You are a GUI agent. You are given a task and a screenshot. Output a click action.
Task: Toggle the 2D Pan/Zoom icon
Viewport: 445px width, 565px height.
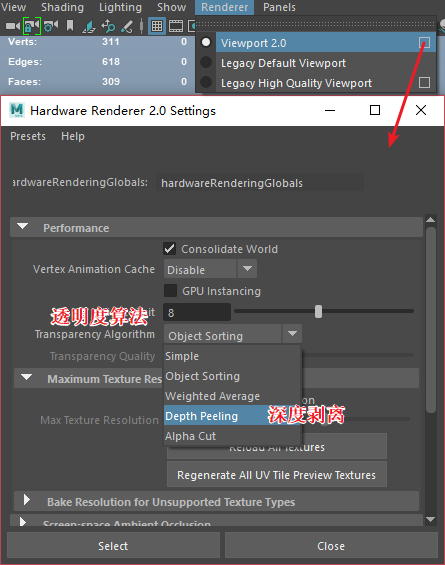click(108, 26)
